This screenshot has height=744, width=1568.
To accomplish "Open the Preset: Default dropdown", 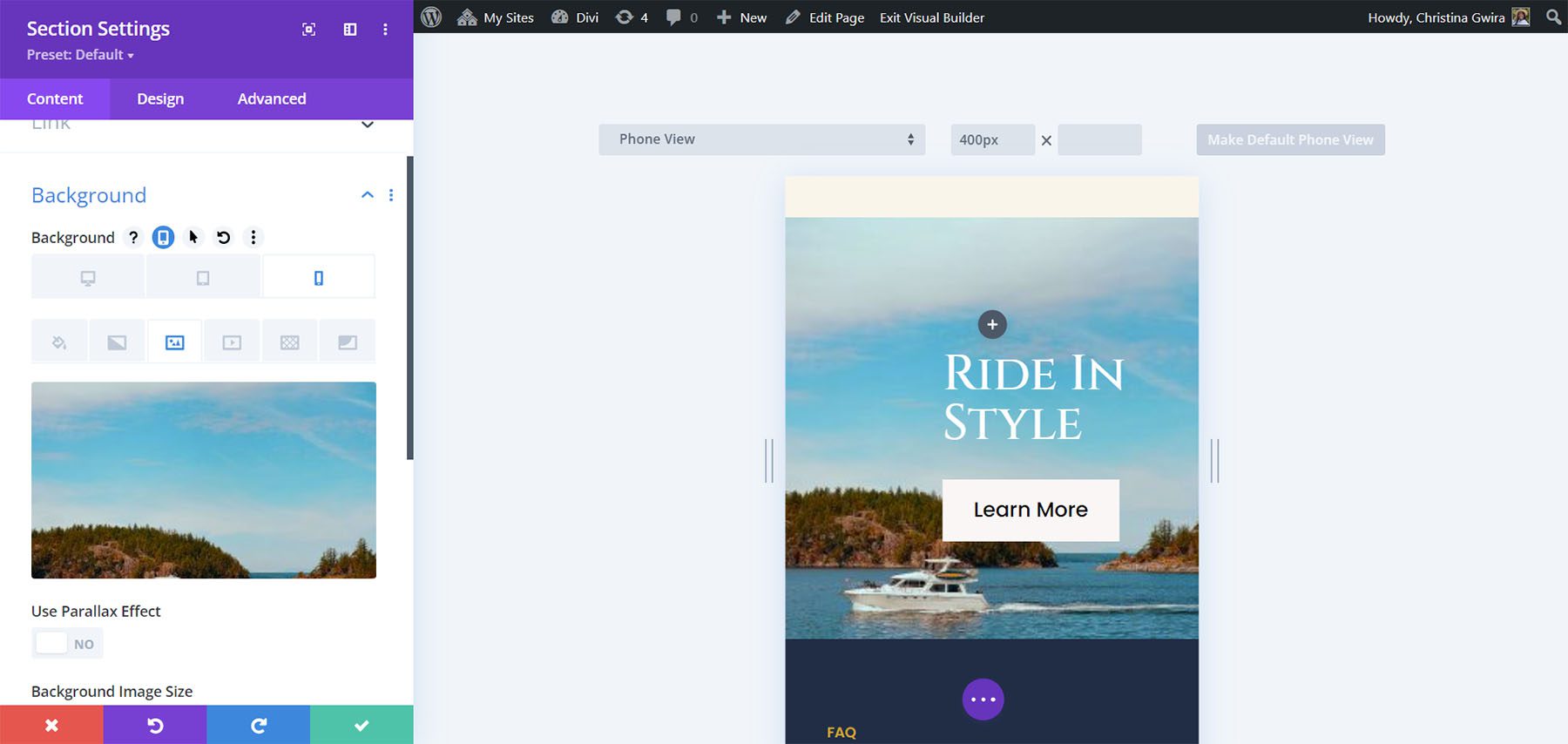I will (x=80, y=55).
